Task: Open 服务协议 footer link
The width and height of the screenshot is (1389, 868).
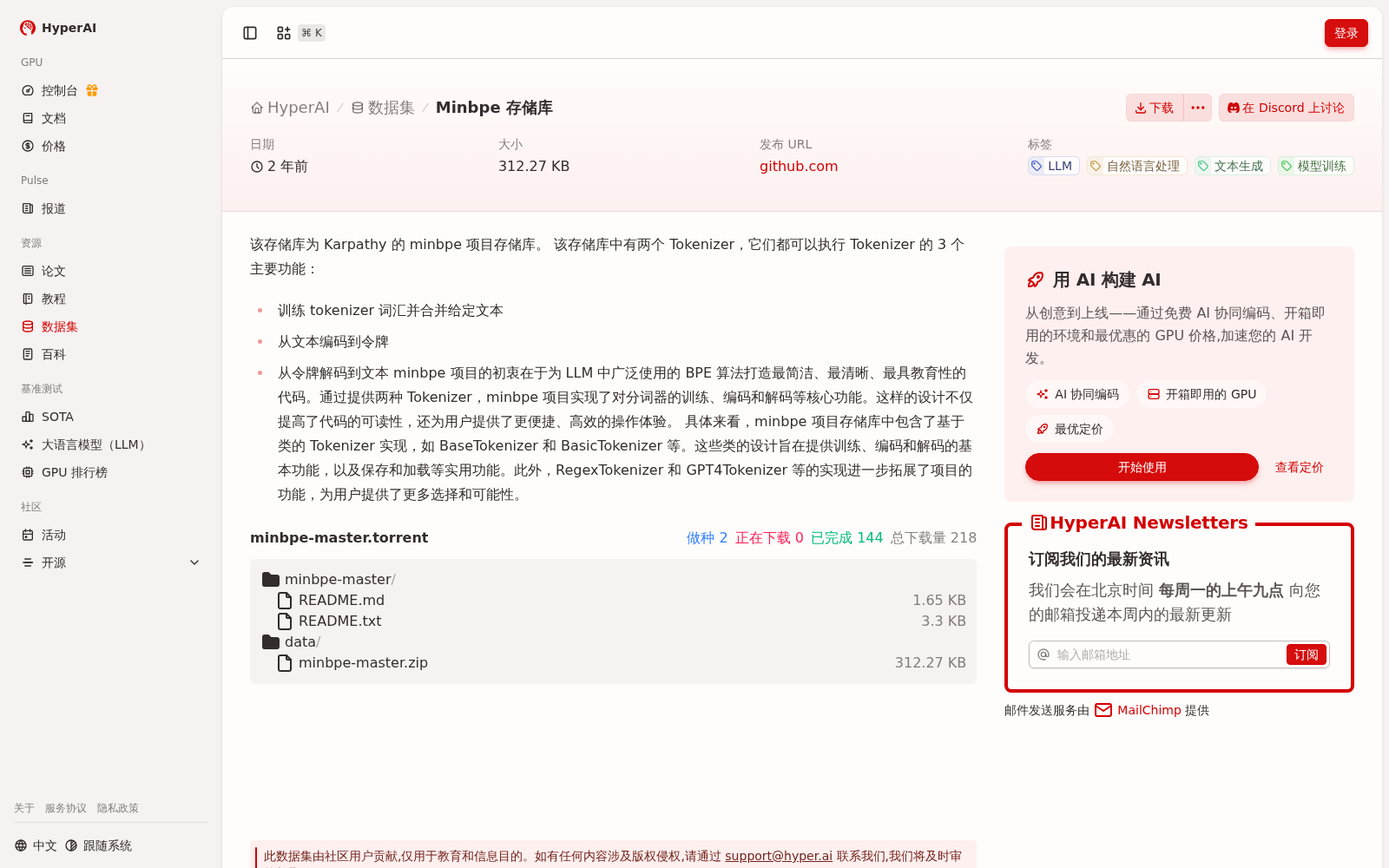Action: 66,808
